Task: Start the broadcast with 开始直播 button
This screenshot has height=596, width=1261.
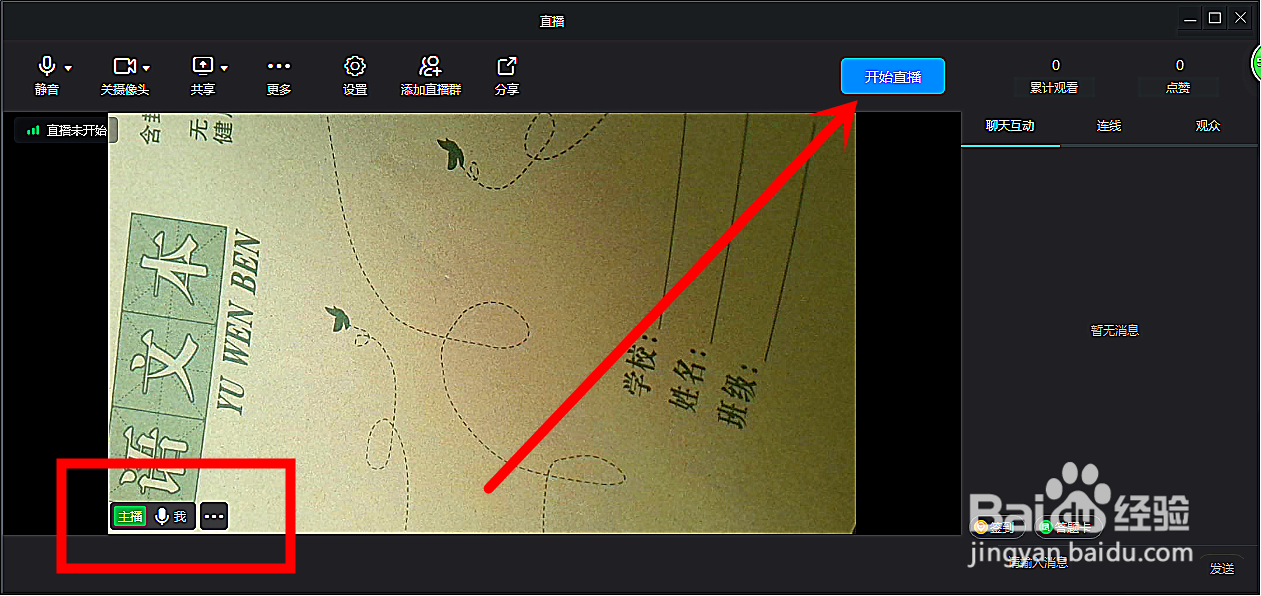Action: [893, 76]
